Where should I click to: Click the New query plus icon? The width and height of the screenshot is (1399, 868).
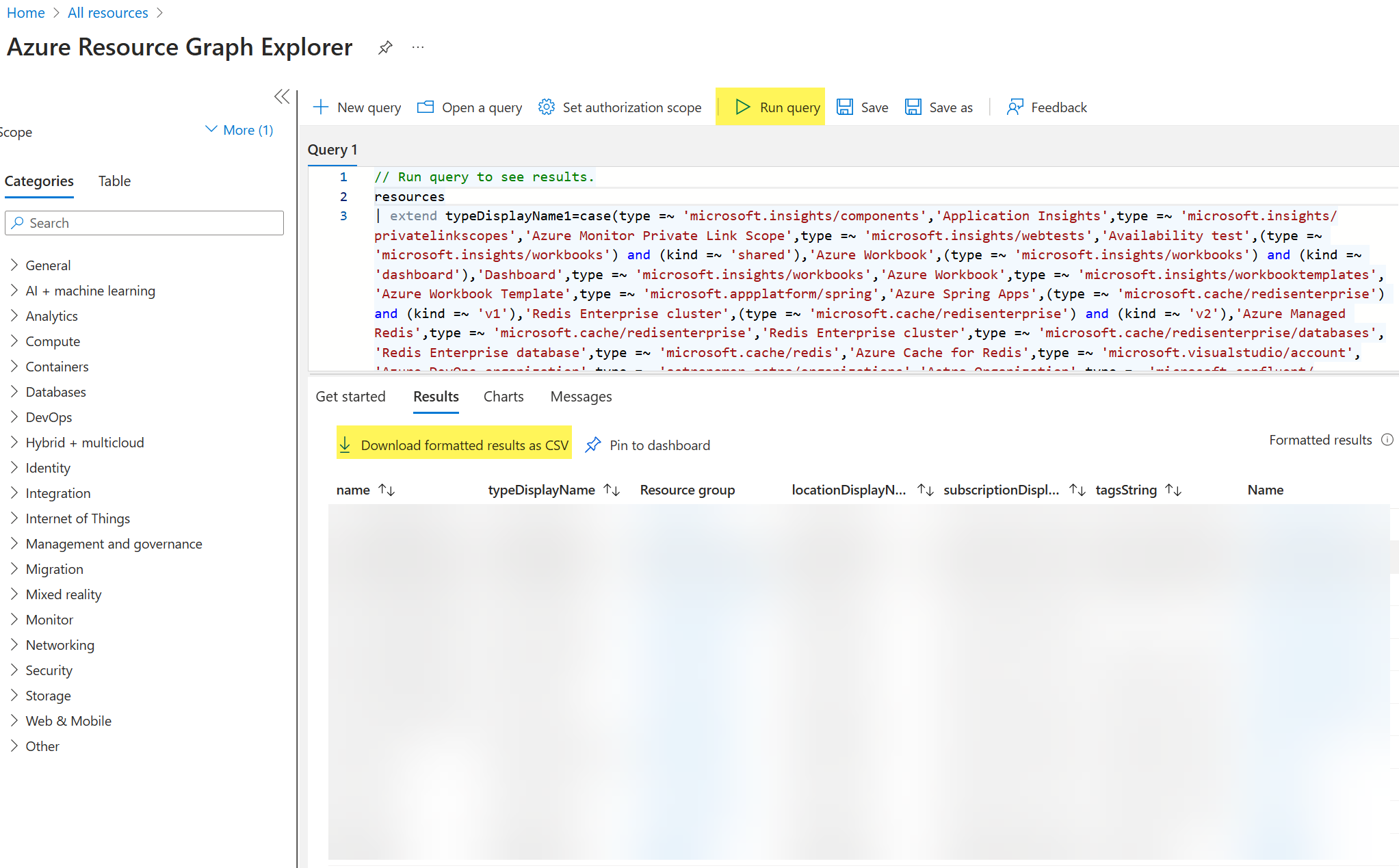(321, 107)
